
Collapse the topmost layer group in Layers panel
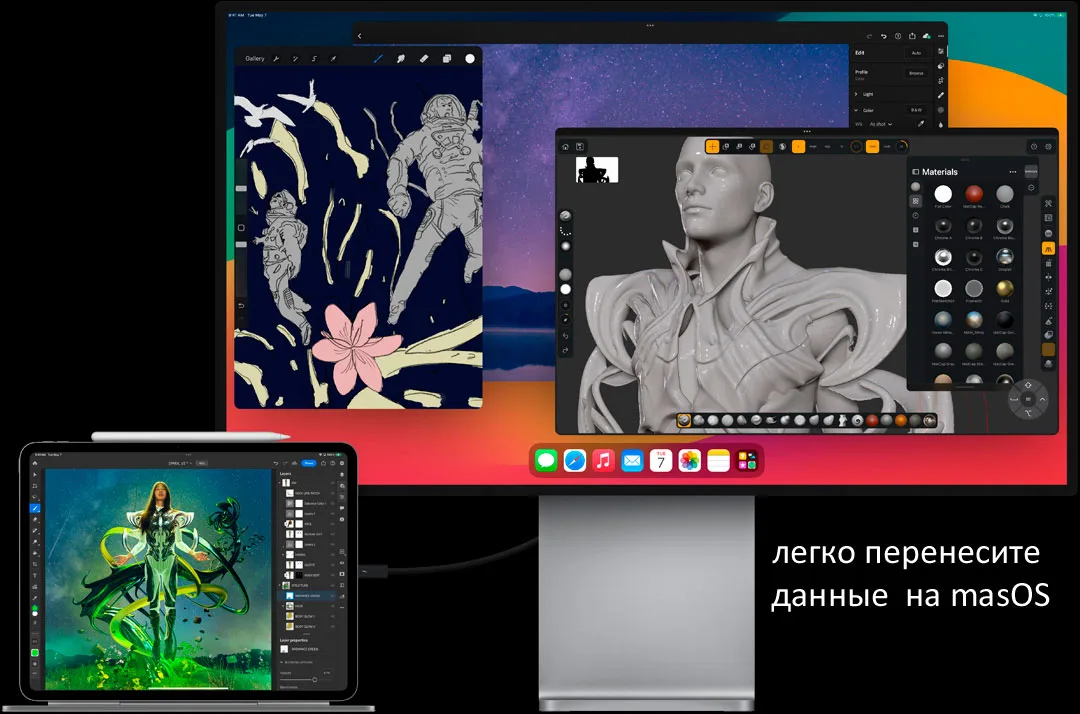point(279,483)
